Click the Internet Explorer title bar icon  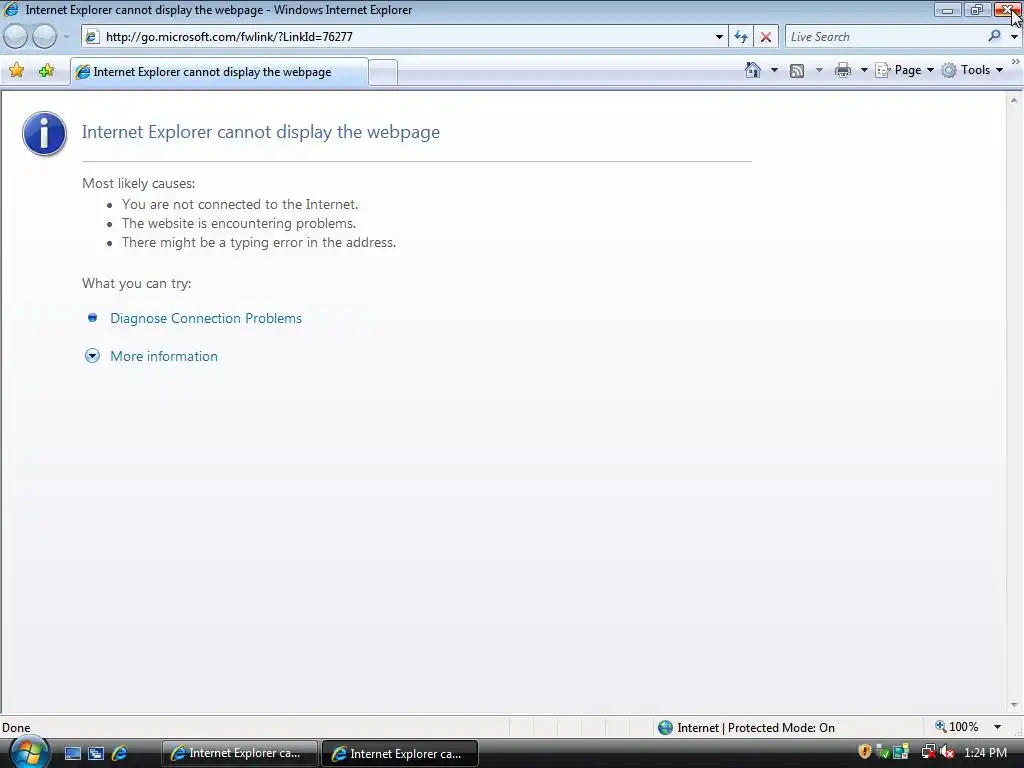pos(11,10)
